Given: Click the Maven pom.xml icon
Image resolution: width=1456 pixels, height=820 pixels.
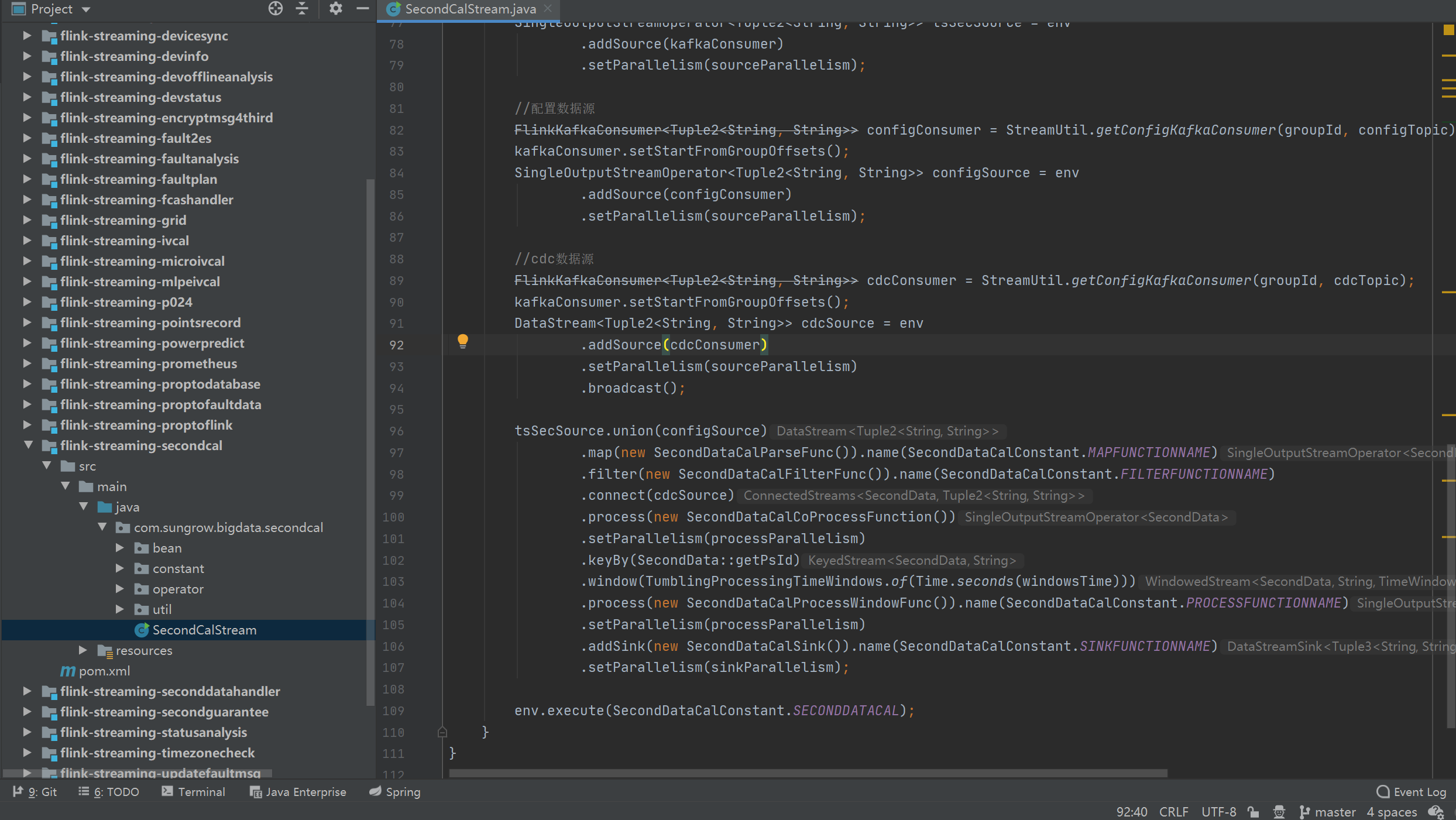Looking at the screenshot, I should tap(68, 671).
